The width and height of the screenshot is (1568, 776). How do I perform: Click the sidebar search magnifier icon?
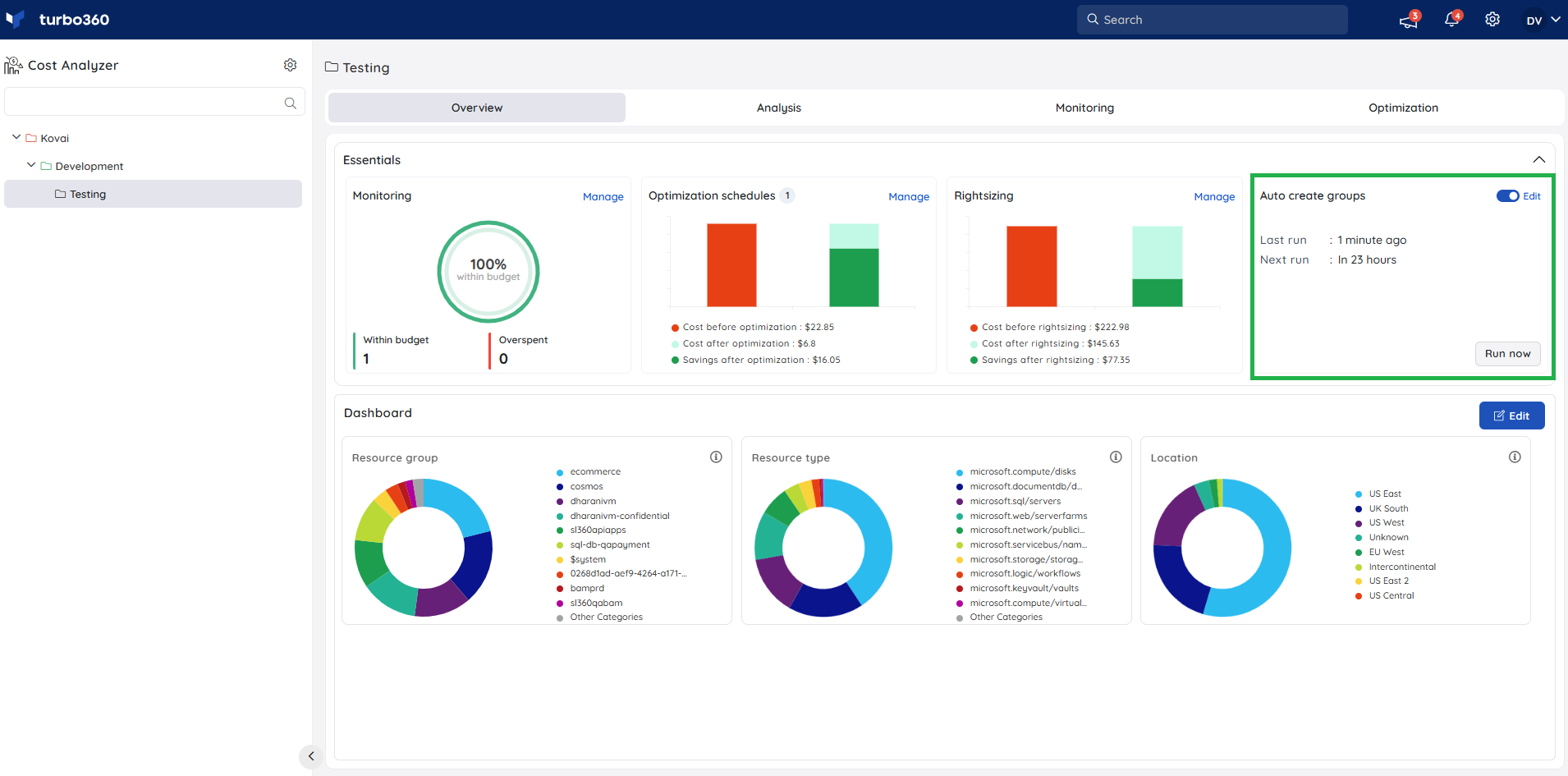tap(290, 103)
